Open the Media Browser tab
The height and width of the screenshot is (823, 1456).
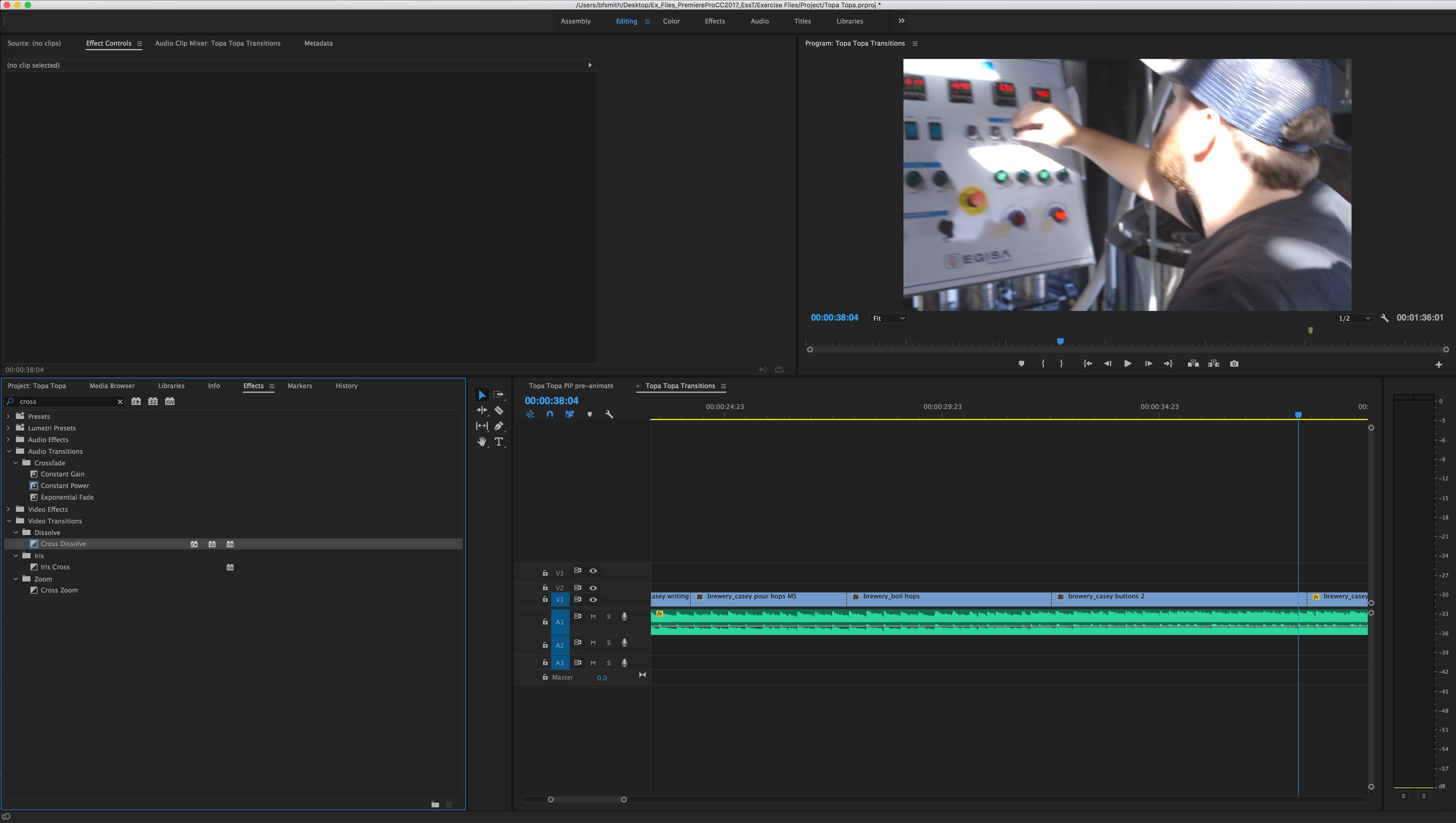pos(112,386)
